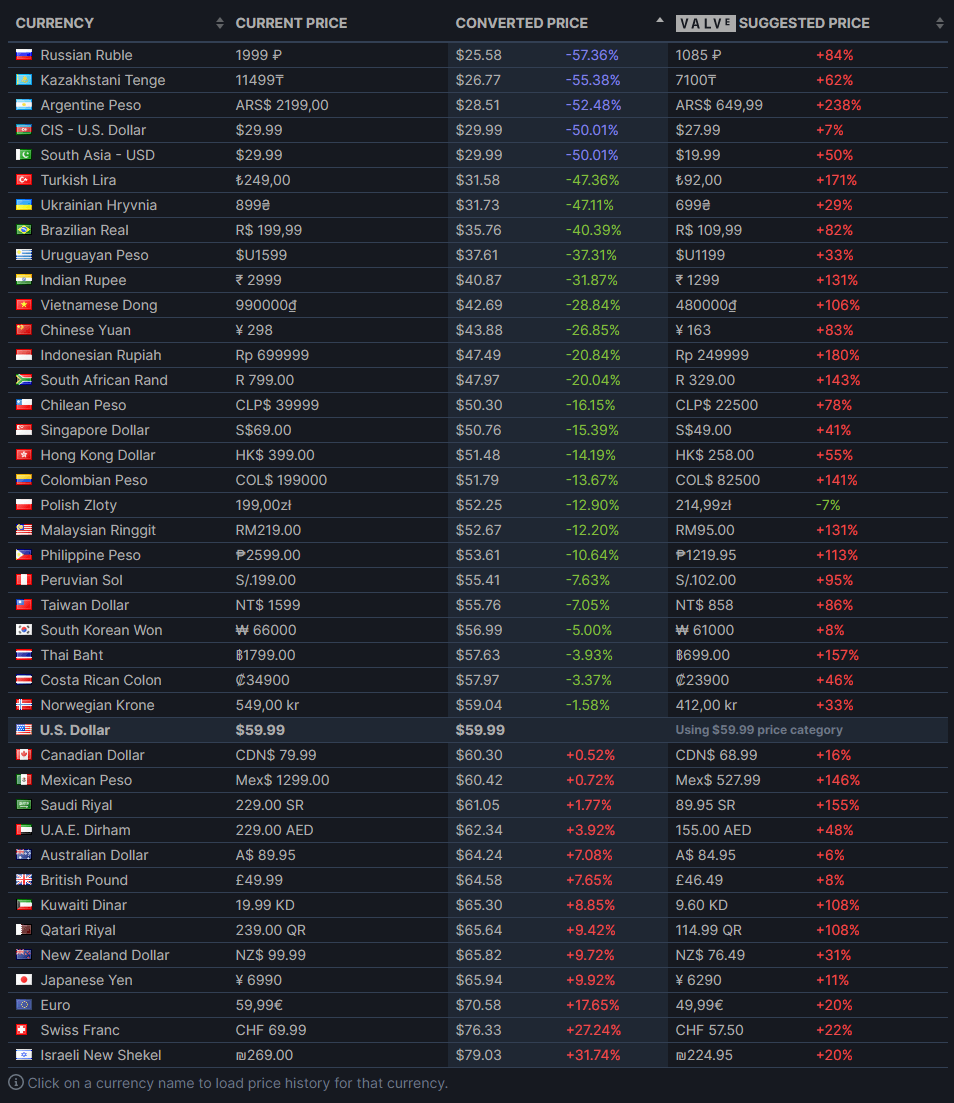Open Taiwan Dollar price history
Image resolution: width=954 pixels, height=1103 pixels.
85,605
